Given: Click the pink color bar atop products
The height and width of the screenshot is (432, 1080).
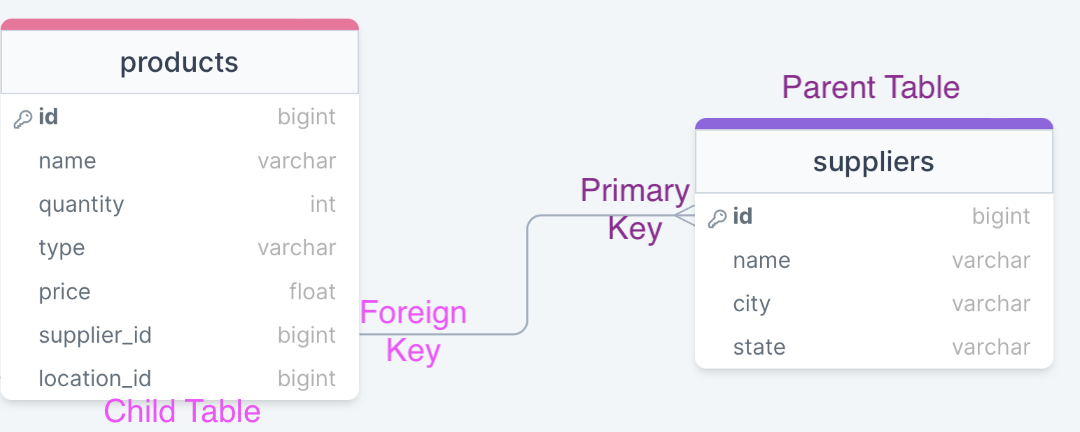Looking at the screenshot, I should [x=179, y=25].
